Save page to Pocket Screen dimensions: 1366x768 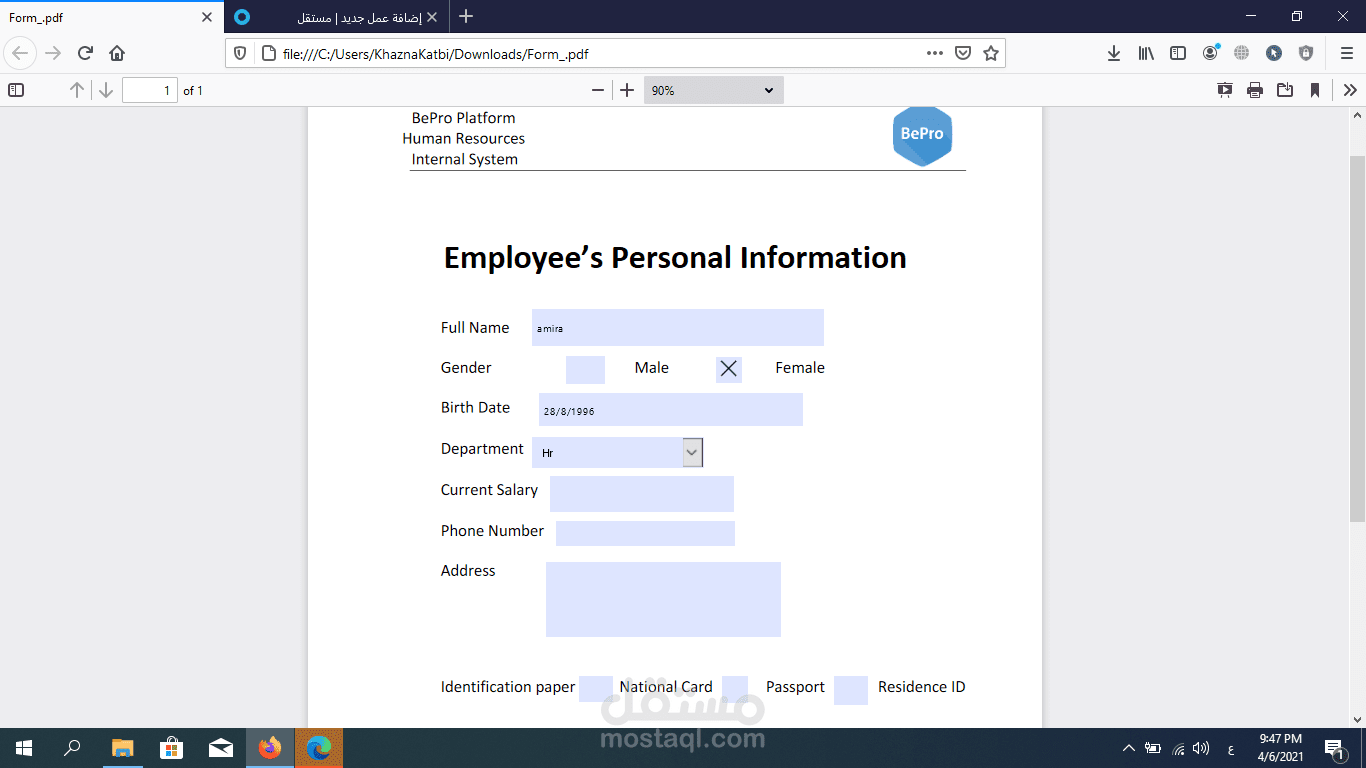[x=963, y=53]
